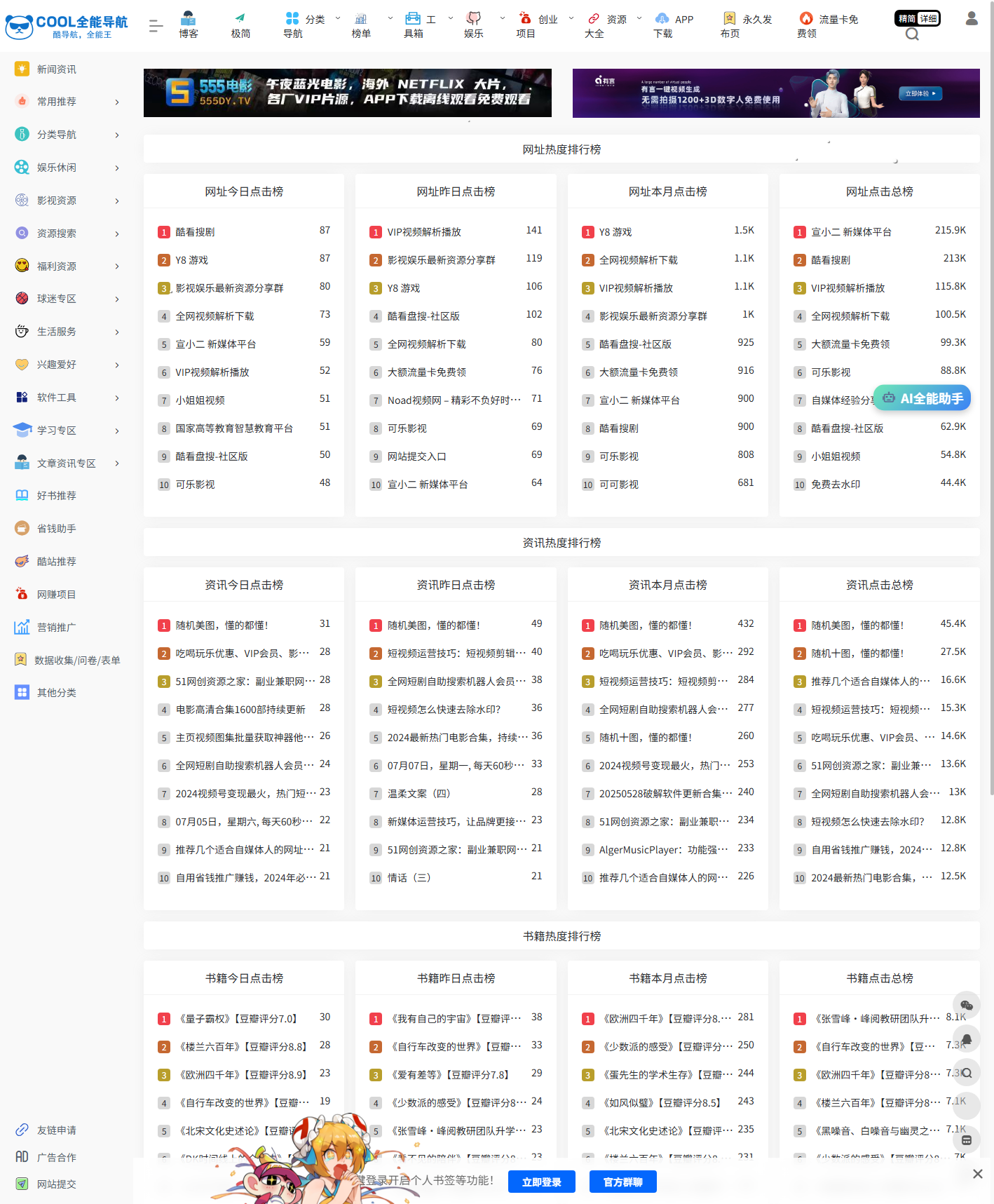Switch display mode to 精简
The height and width of the screenshot is (1204, 994).
pyautogui.click(x=907, y=18)
